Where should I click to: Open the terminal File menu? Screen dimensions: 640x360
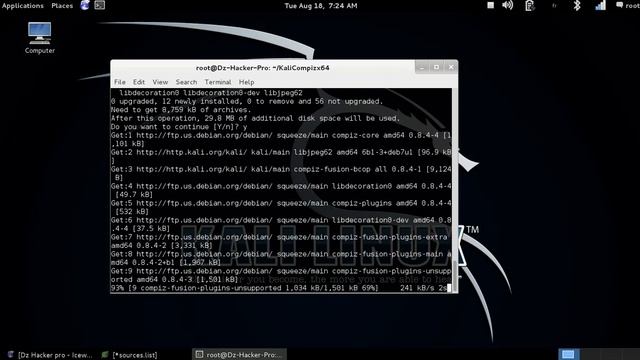point(120,82)
